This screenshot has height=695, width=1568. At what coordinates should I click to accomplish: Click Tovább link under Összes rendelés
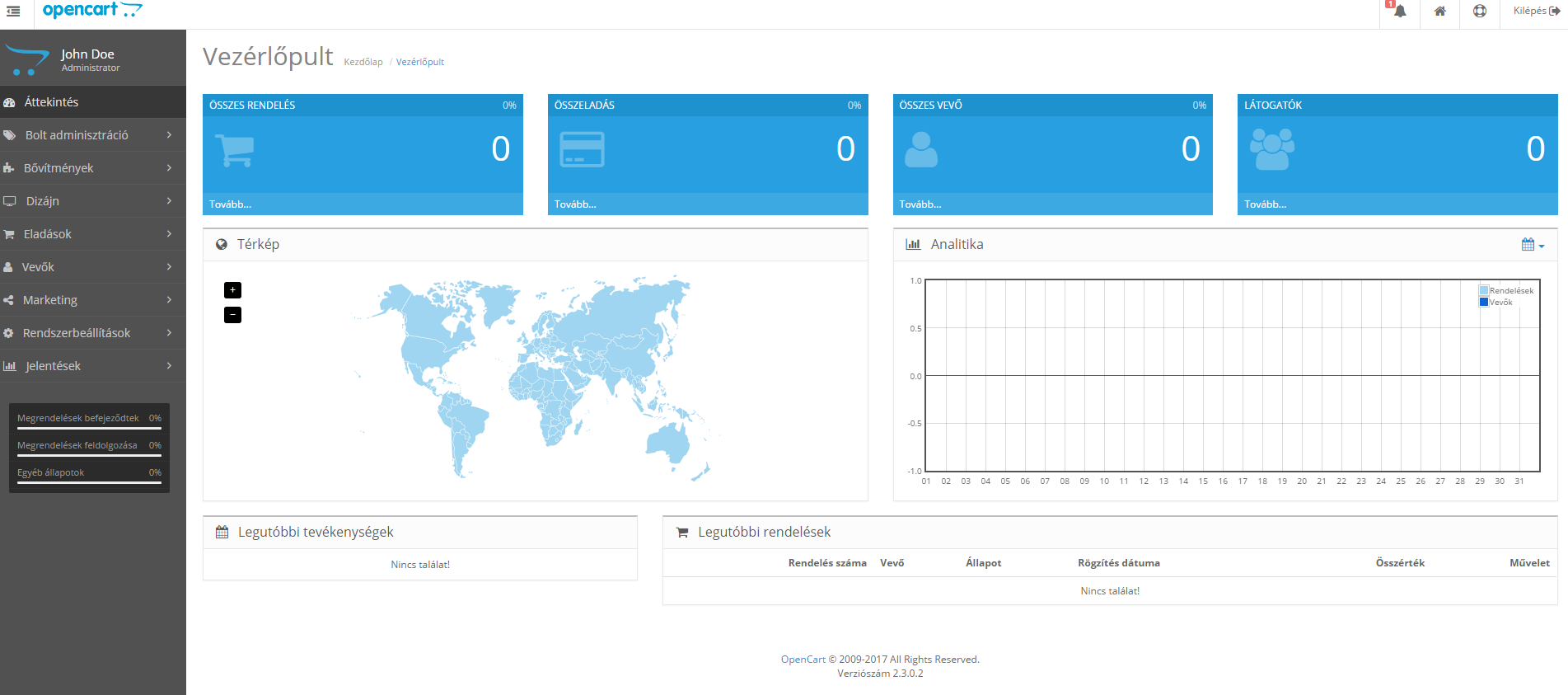tap(230, 204)
